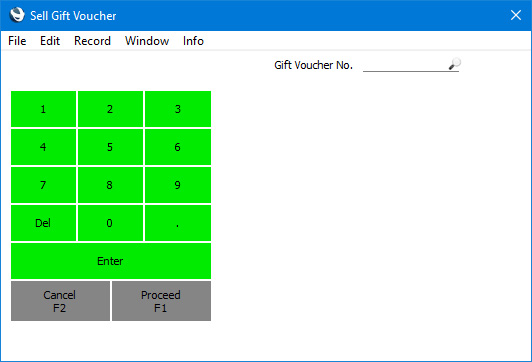The image size is (532, 362).
Task: Click the green Enter key
Action: 111,261
